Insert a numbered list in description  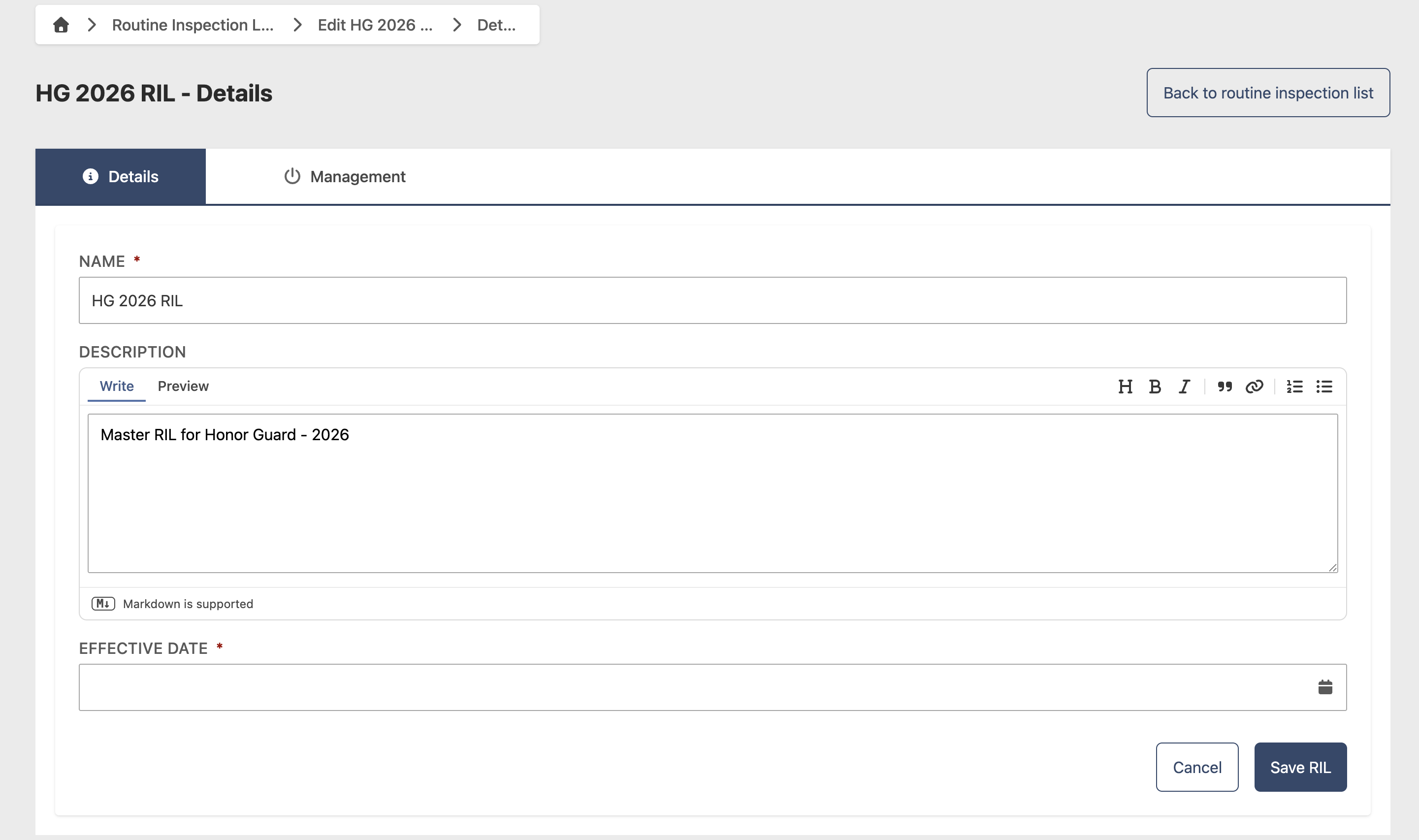[x=1294, y=387]
